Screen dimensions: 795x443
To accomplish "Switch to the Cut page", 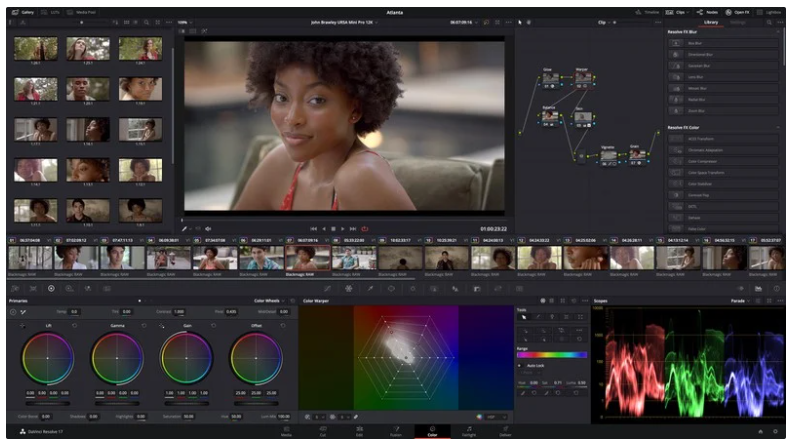I will (x=323, y=431).
